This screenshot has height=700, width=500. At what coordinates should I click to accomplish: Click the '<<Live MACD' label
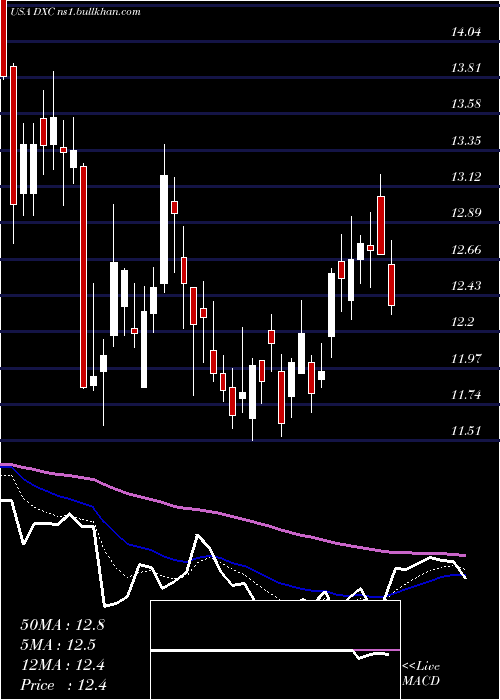421,674
